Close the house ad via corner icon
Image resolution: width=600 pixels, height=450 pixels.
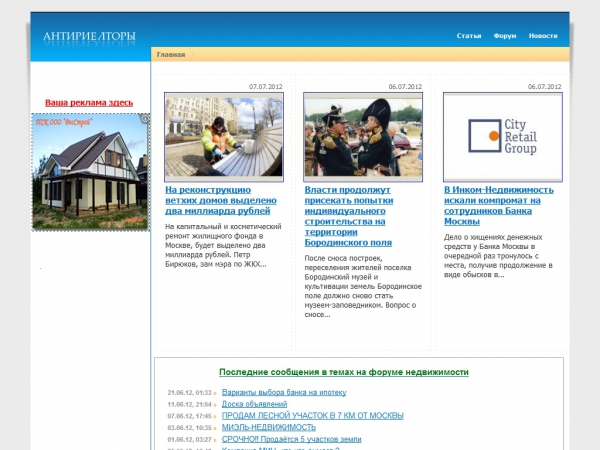pyautogui.click(x=145, y=119)
